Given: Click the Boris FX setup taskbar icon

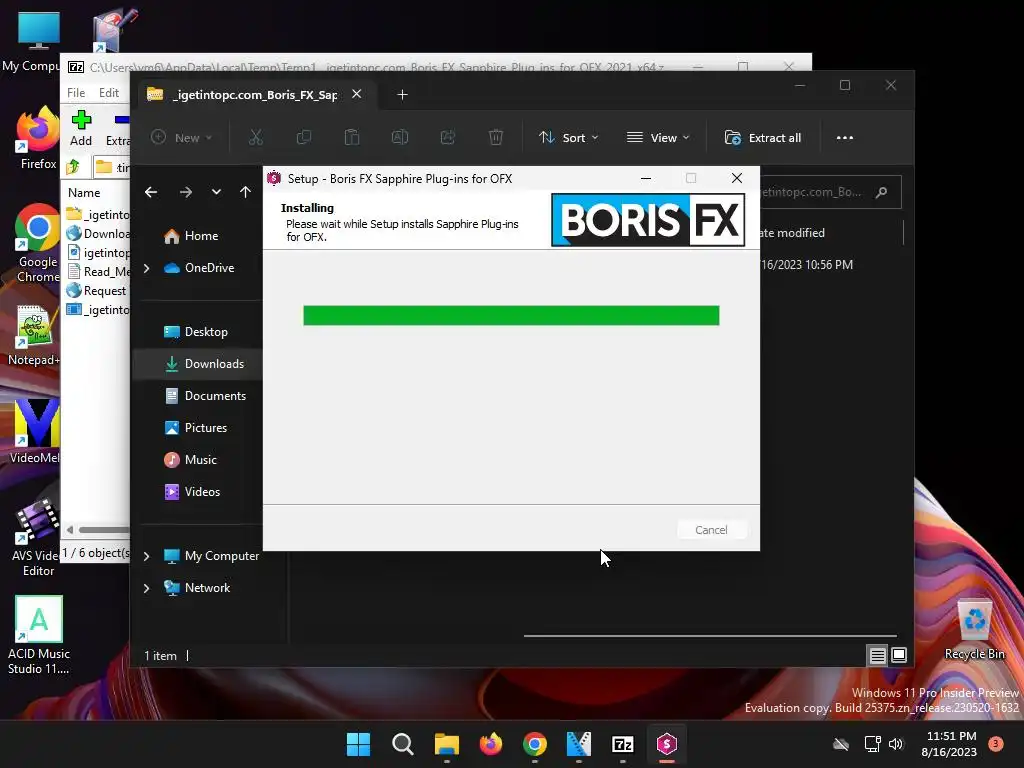Looking at the screenshot, I should 666,744.
